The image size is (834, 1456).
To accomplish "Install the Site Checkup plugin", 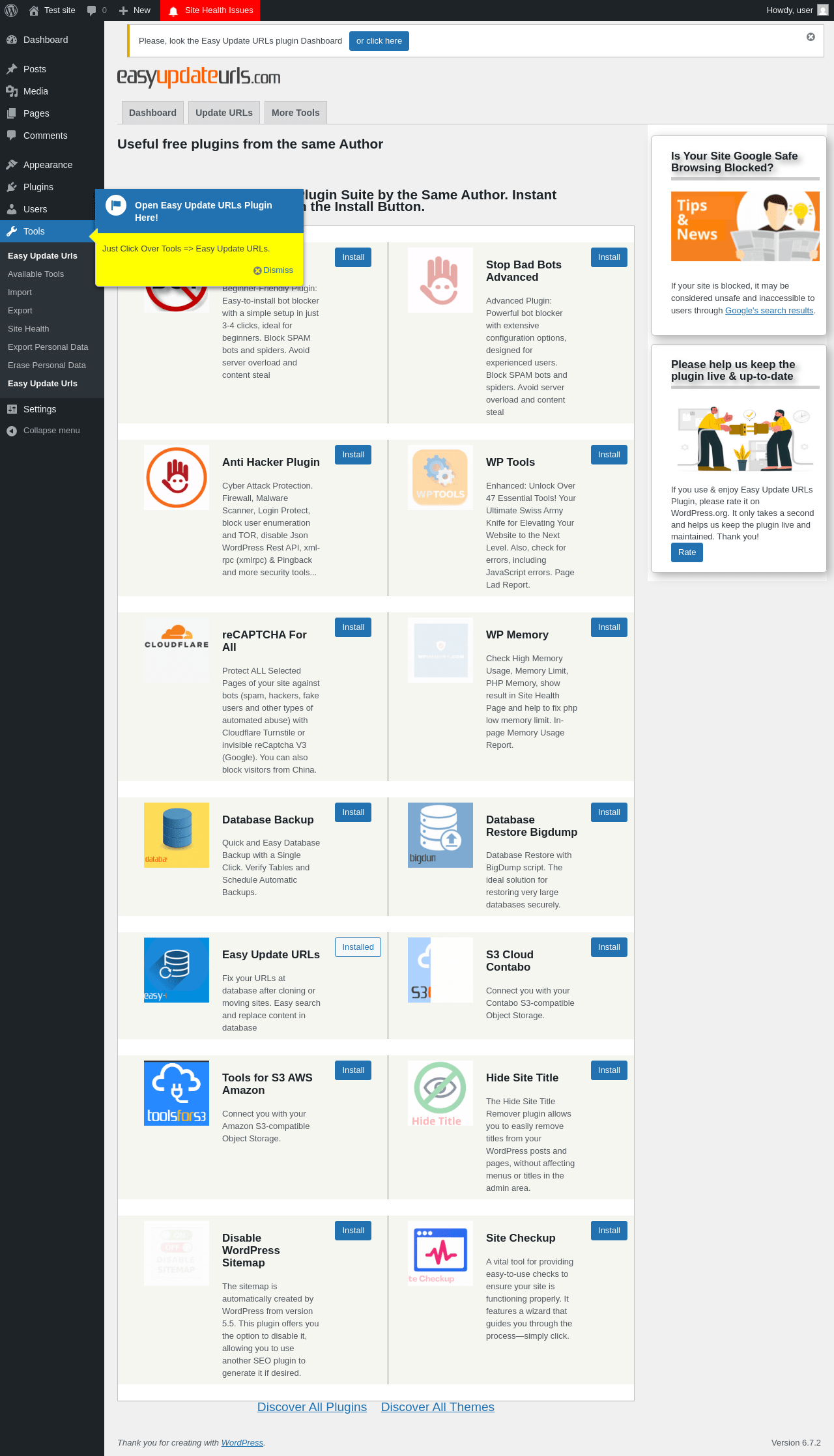I will point(609,1231).
